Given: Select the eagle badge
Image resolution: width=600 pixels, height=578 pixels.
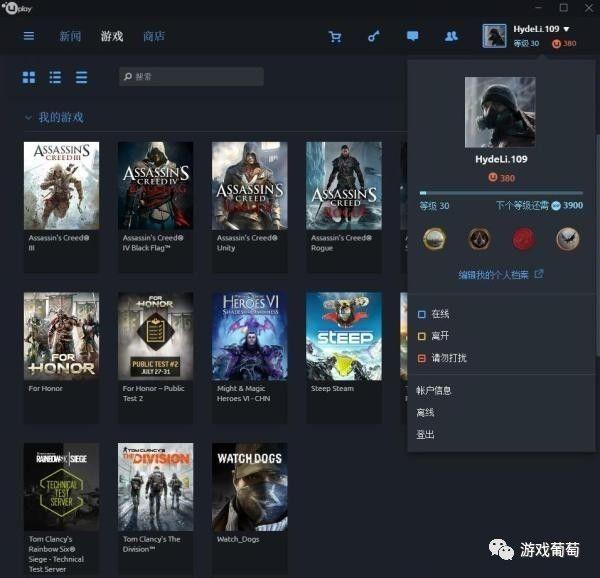Looking at the screenshot, I should (x=567, y=239).
